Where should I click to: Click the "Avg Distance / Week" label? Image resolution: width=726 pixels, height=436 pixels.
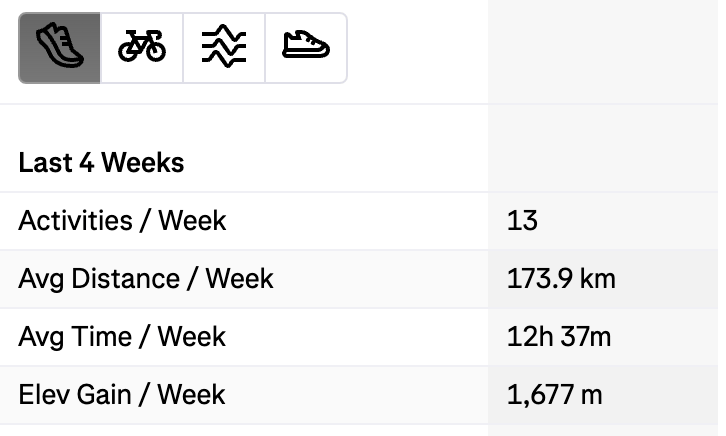point(145,278)
